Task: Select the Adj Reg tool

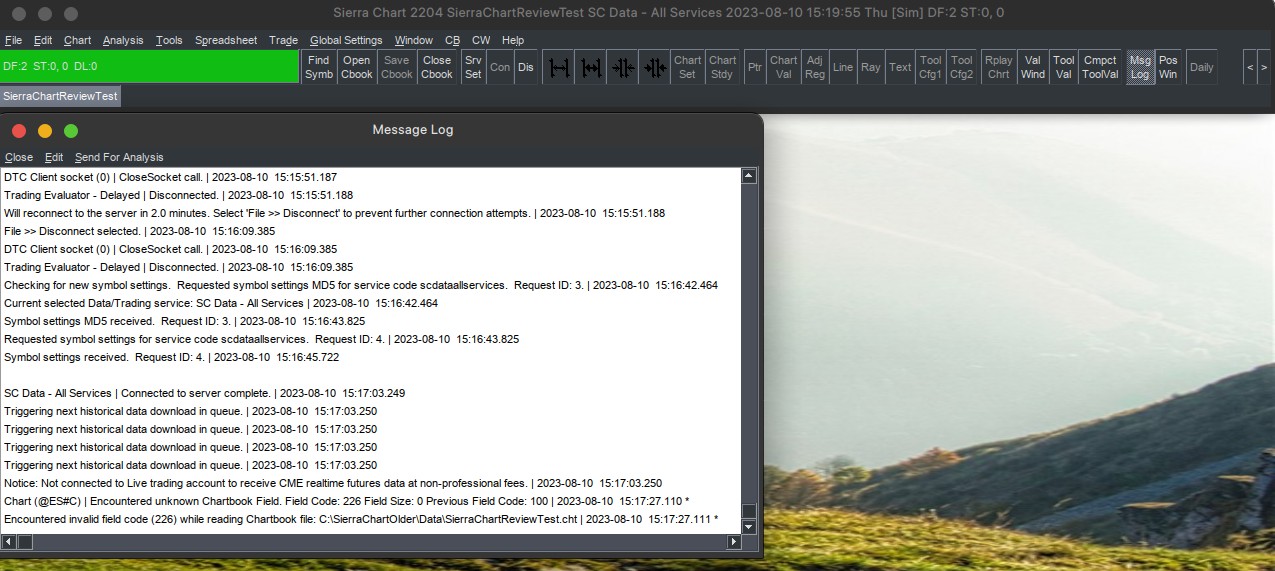Action: pos(815,67)
